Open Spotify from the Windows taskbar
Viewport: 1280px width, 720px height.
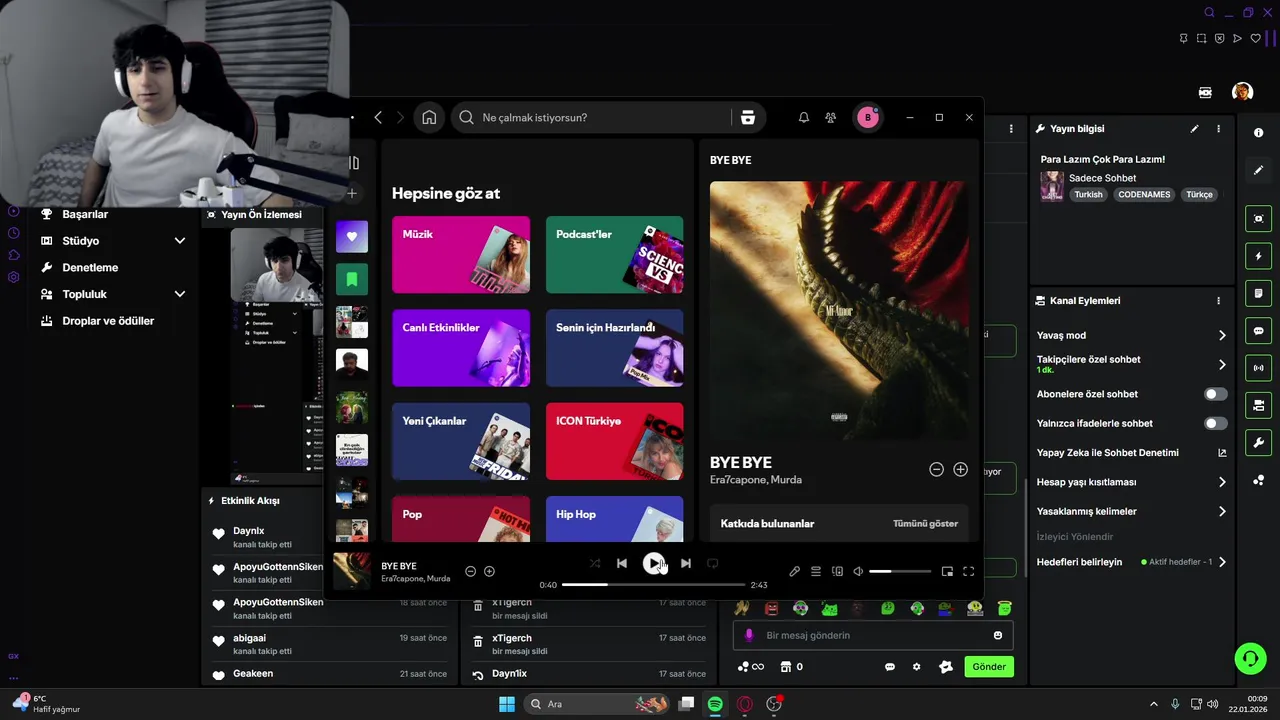(x=715, y=704)
